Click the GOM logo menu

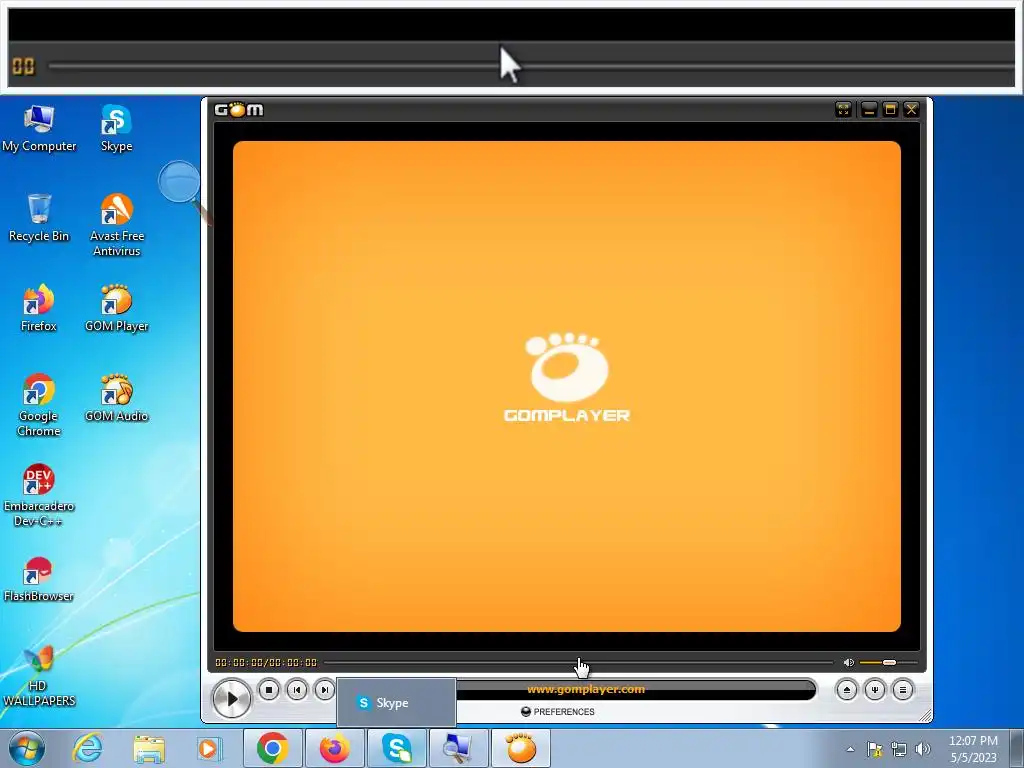point(239,110)
